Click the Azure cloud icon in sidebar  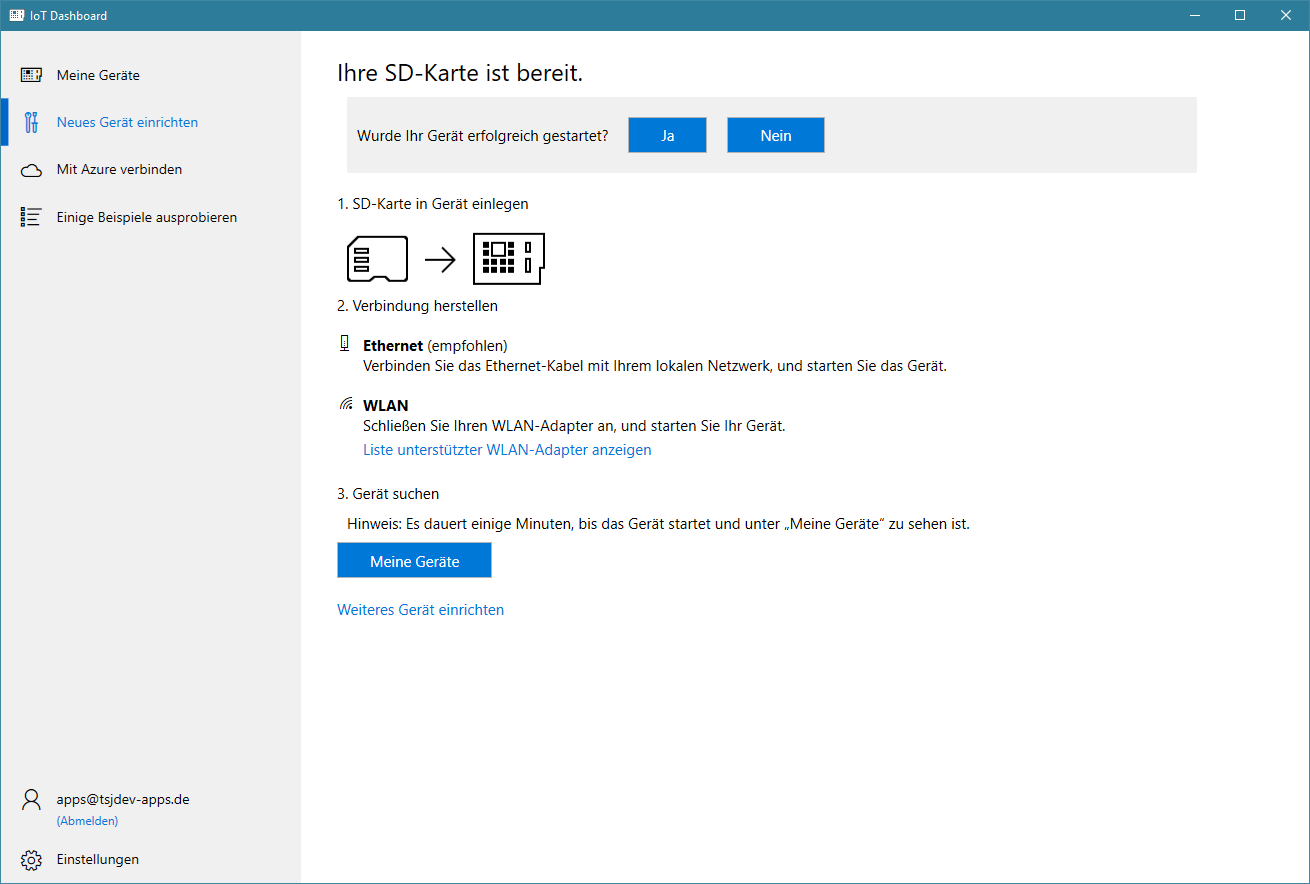[32, 170]
